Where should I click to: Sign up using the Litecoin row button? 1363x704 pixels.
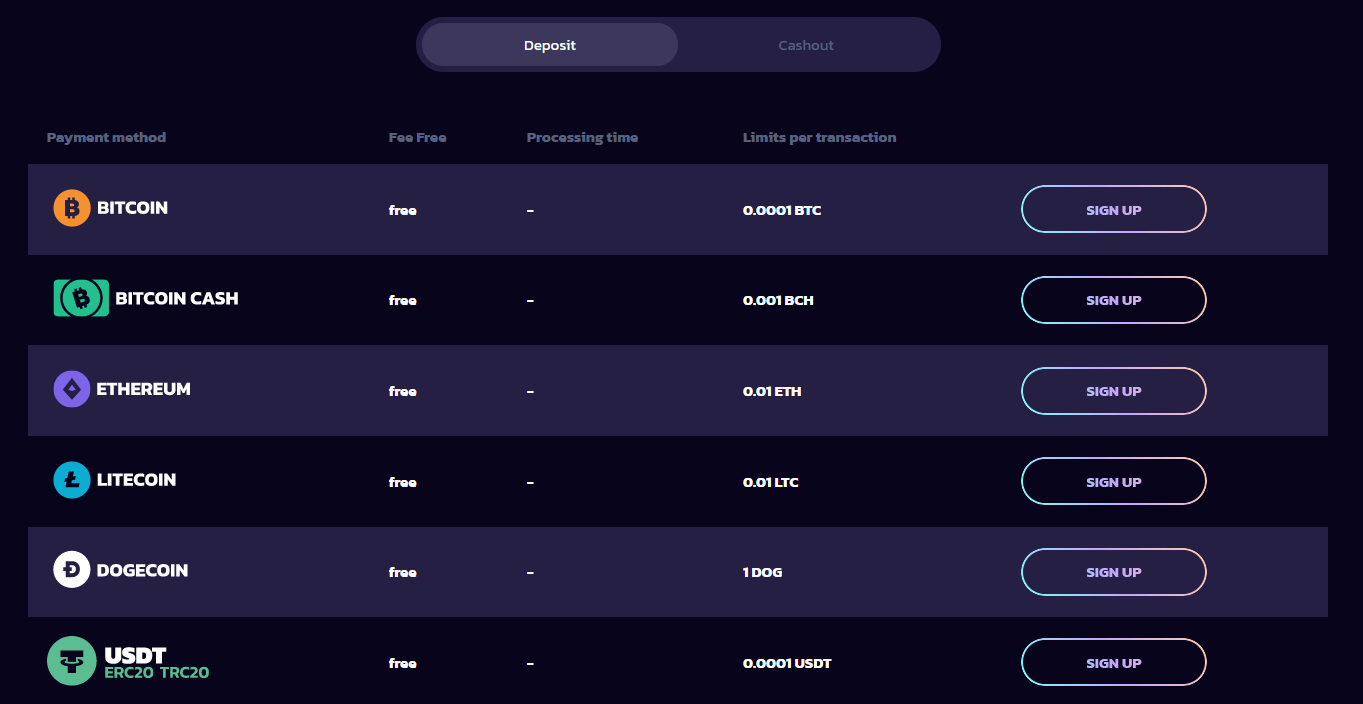[1113, 482]
